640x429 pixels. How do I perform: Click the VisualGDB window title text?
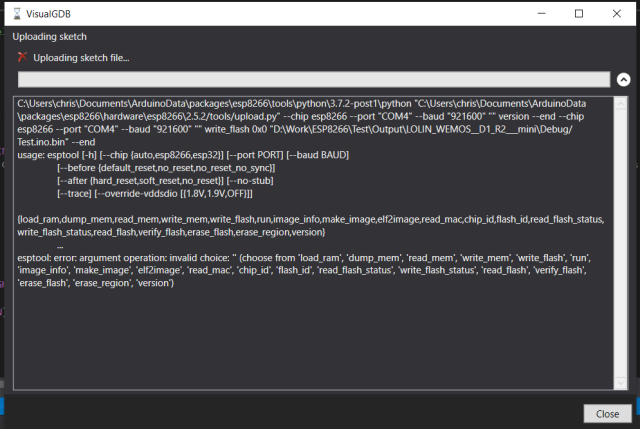coord(48,14)
